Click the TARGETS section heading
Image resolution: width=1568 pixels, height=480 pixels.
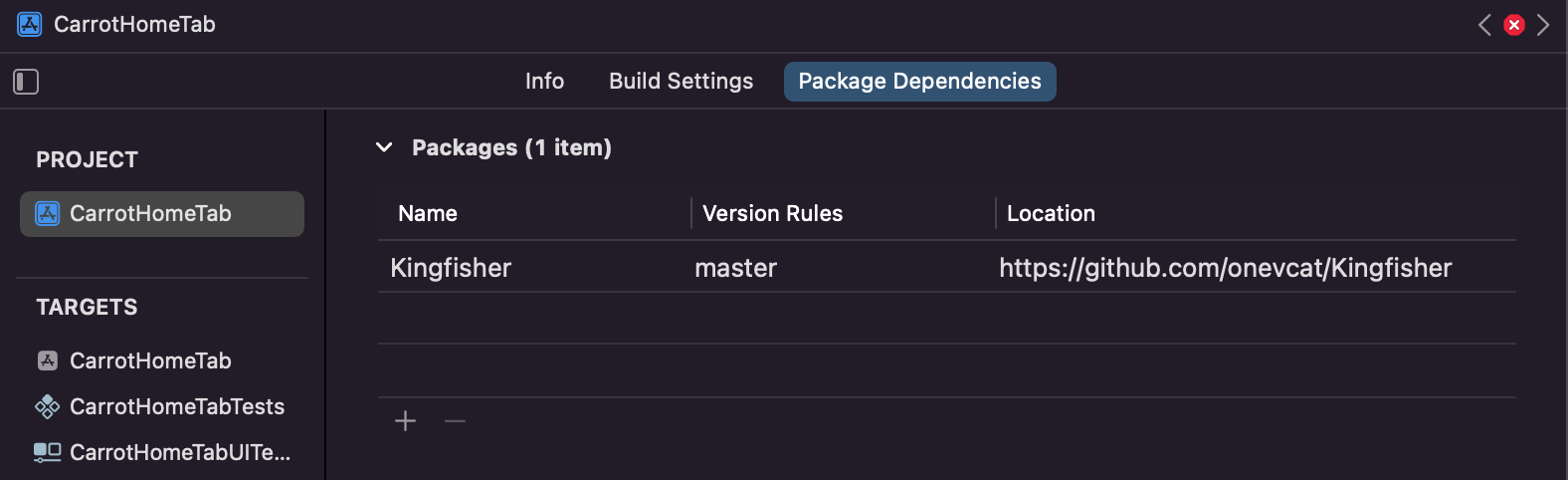click(x=88, y=307)
